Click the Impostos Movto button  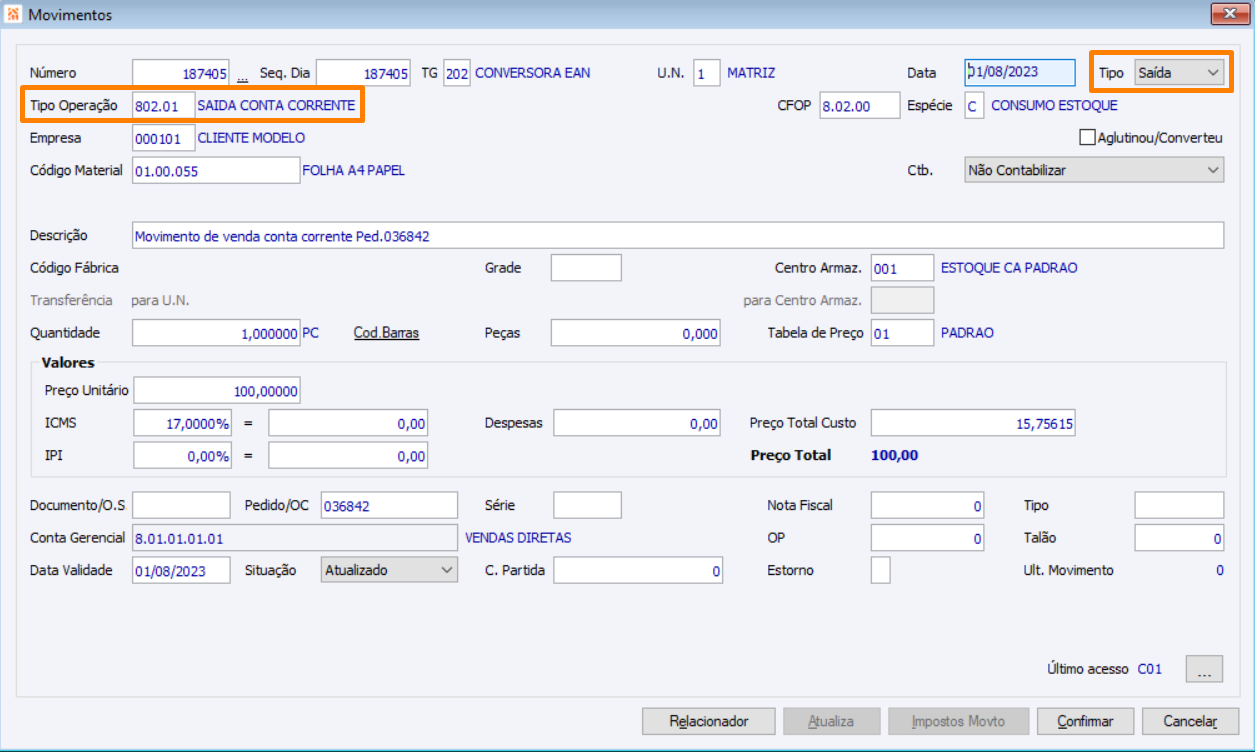(x=958, y=721)
